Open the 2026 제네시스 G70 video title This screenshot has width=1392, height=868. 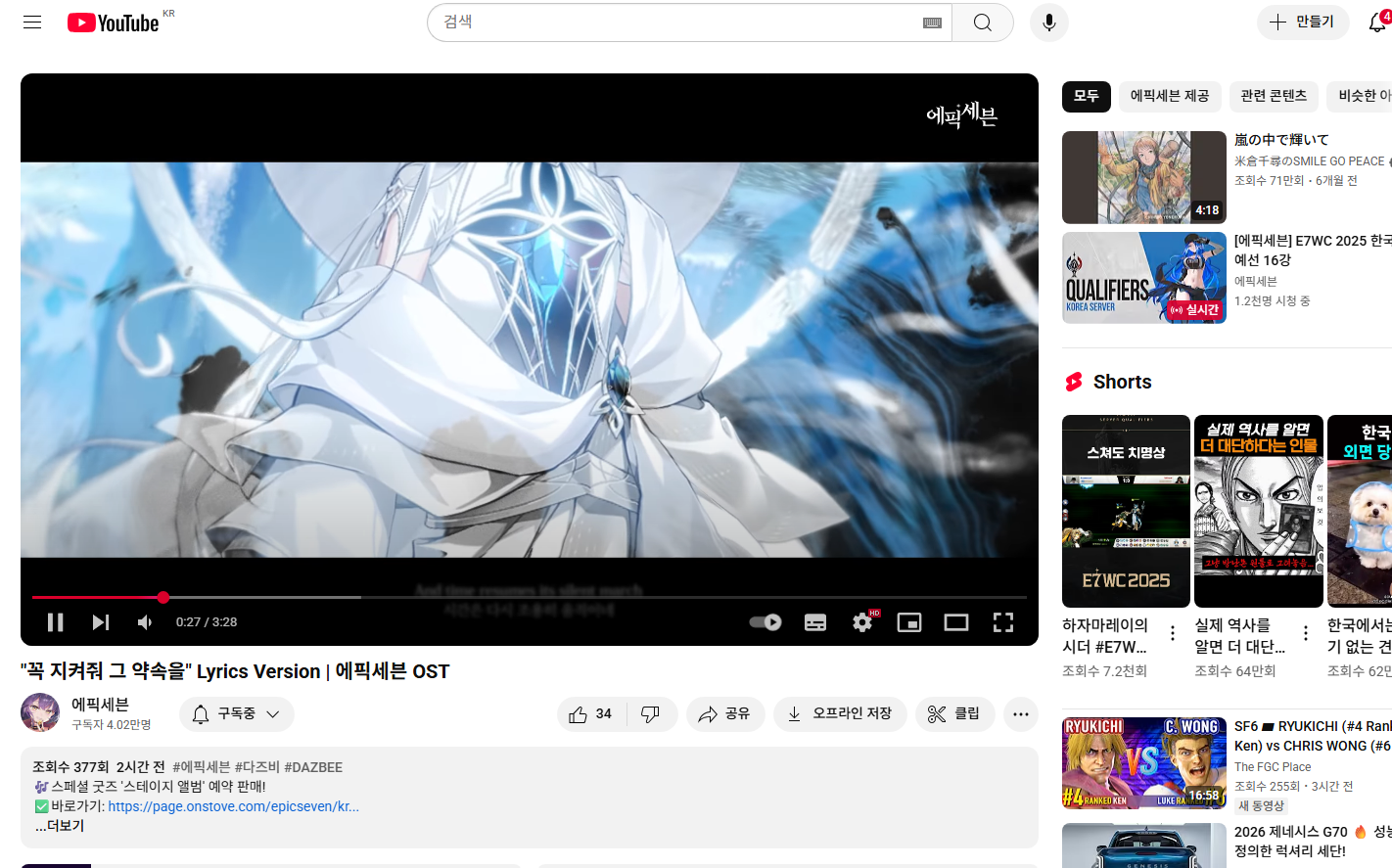pyautogui.click(x=1313, y=842)
